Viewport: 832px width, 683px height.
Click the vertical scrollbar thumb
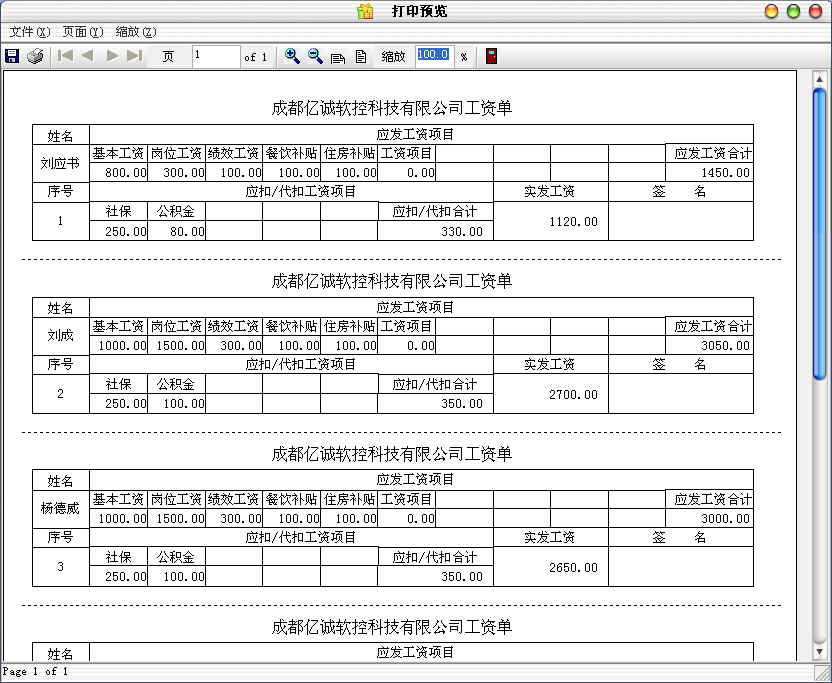click(819, 234)
